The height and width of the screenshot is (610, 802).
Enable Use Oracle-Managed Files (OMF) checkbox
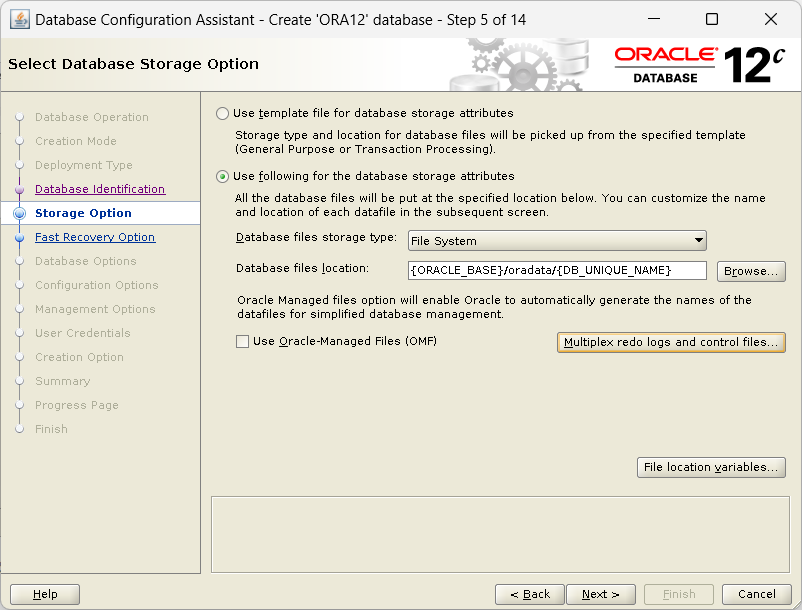coord(242,342)
